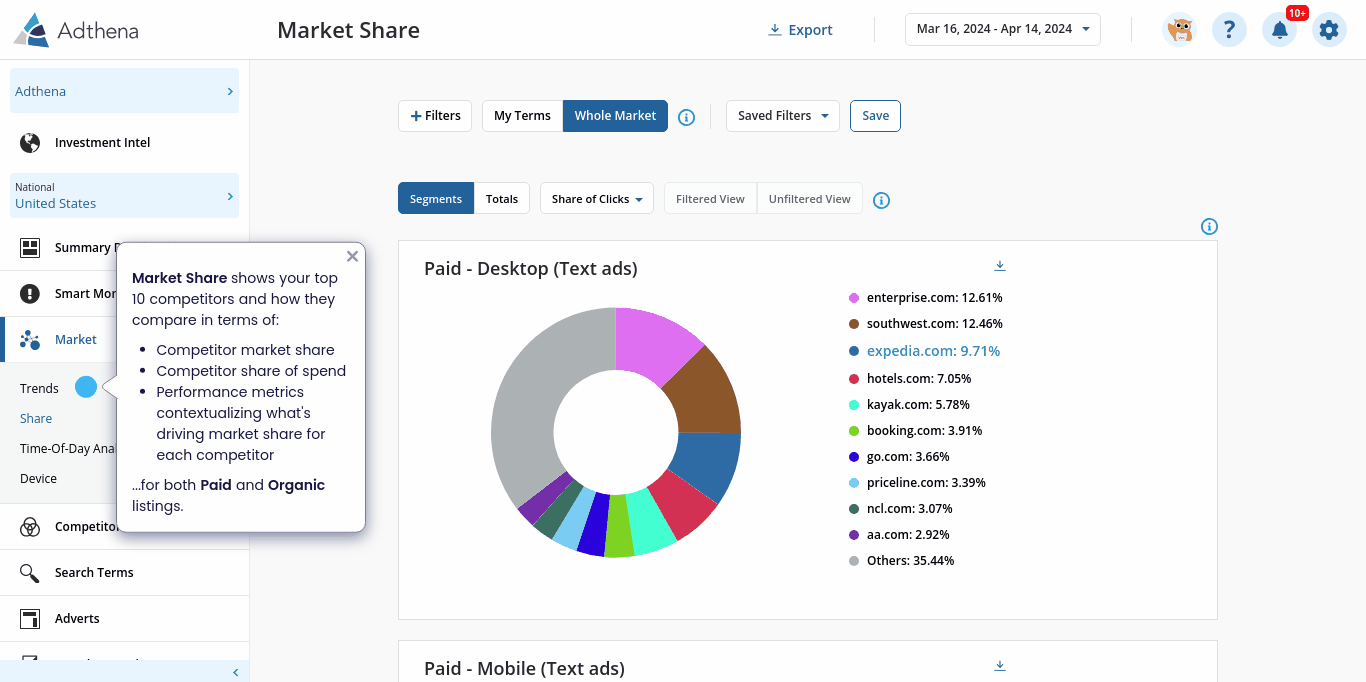The width and height of the screenshot is (1366, 682).
Task: Select Segments view
Action: tap(435, 198)
